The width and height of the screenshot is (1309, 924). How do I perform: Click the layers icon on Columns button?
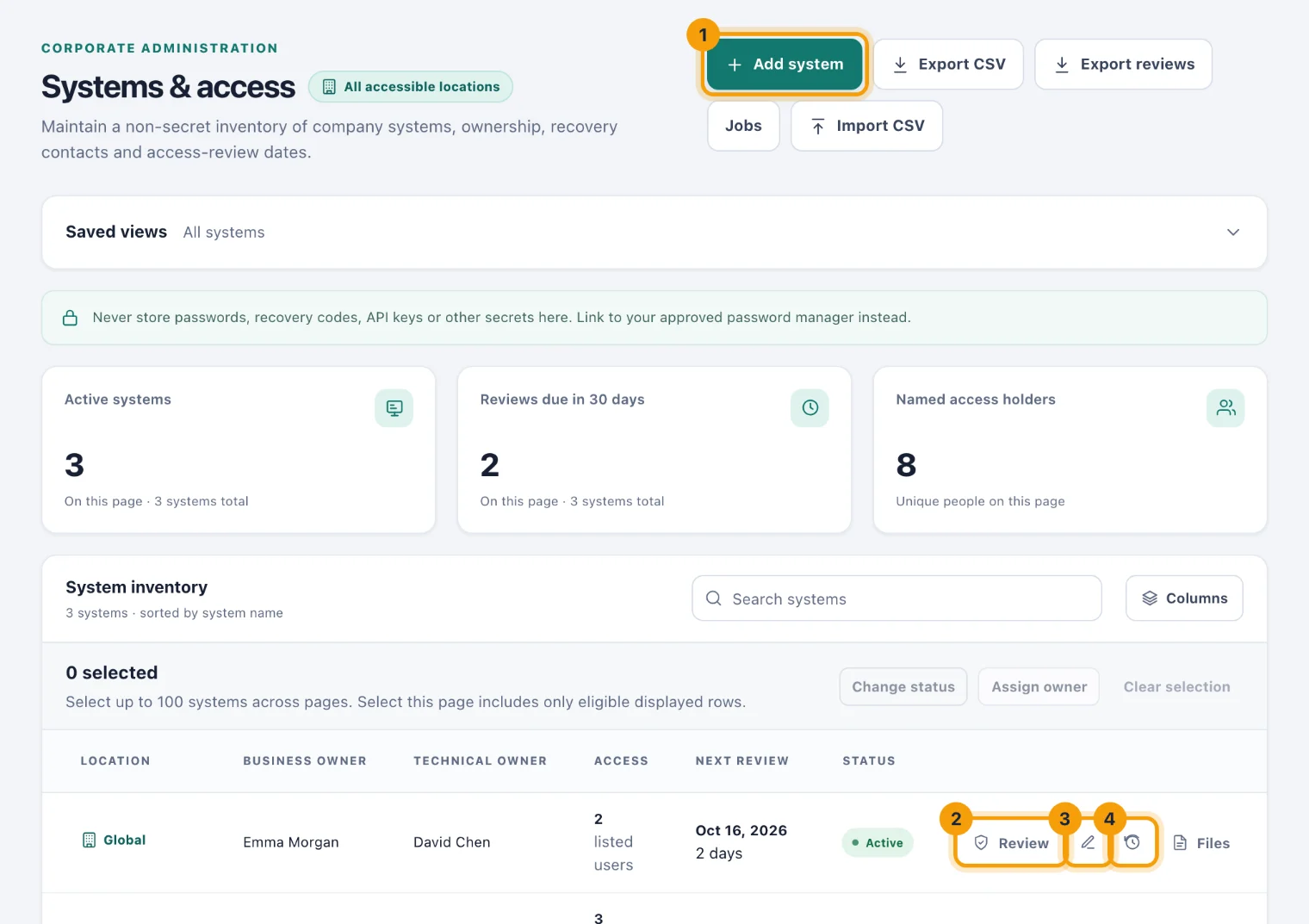1150,598
